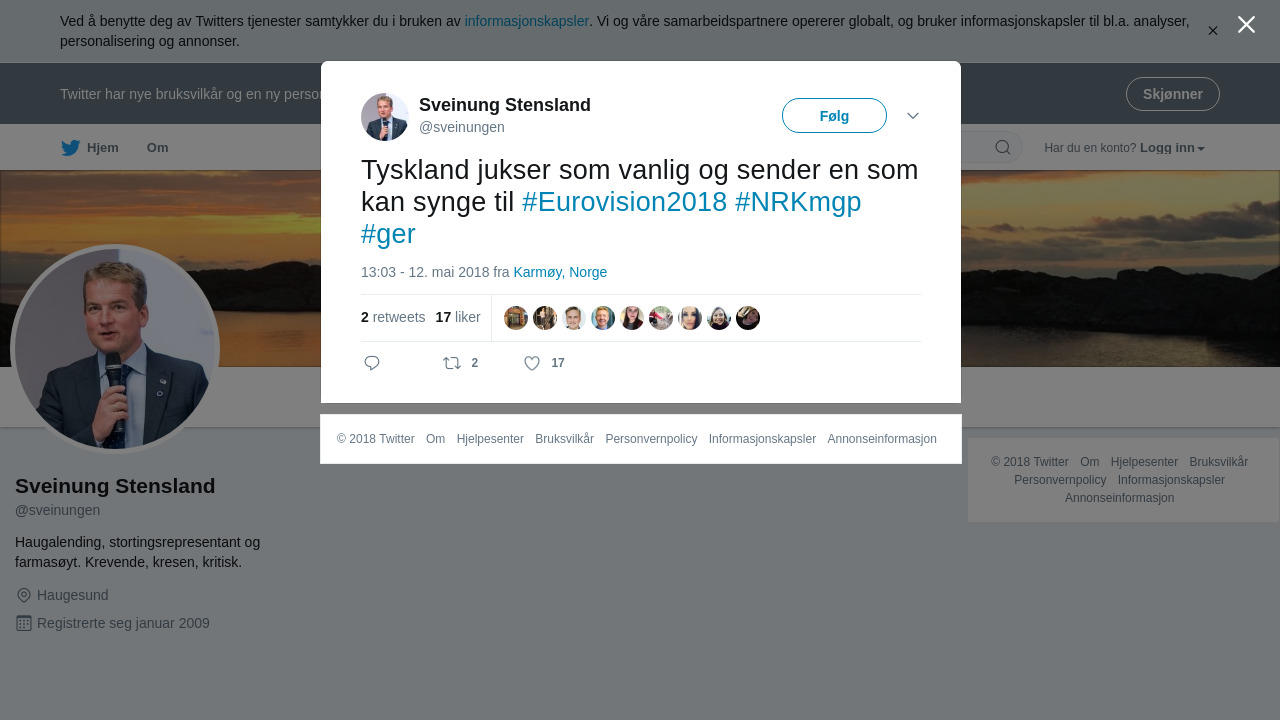The width and height of the screenshot is (1280, 720).
Task: Open the Logg inn dropdown
Action: click(1172, 148)
